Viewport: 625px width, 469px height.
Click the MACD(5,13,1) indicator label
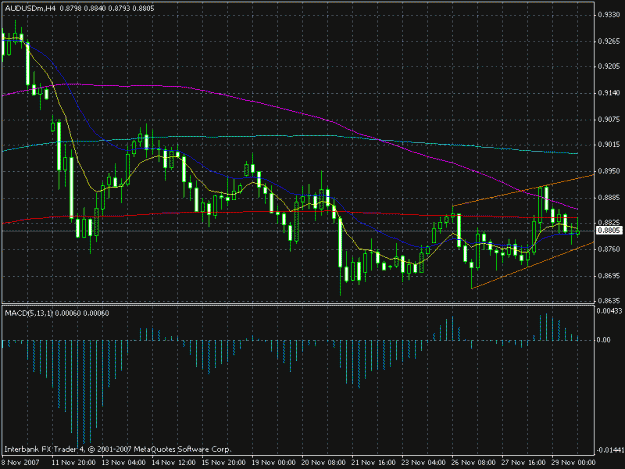point(29,313)
